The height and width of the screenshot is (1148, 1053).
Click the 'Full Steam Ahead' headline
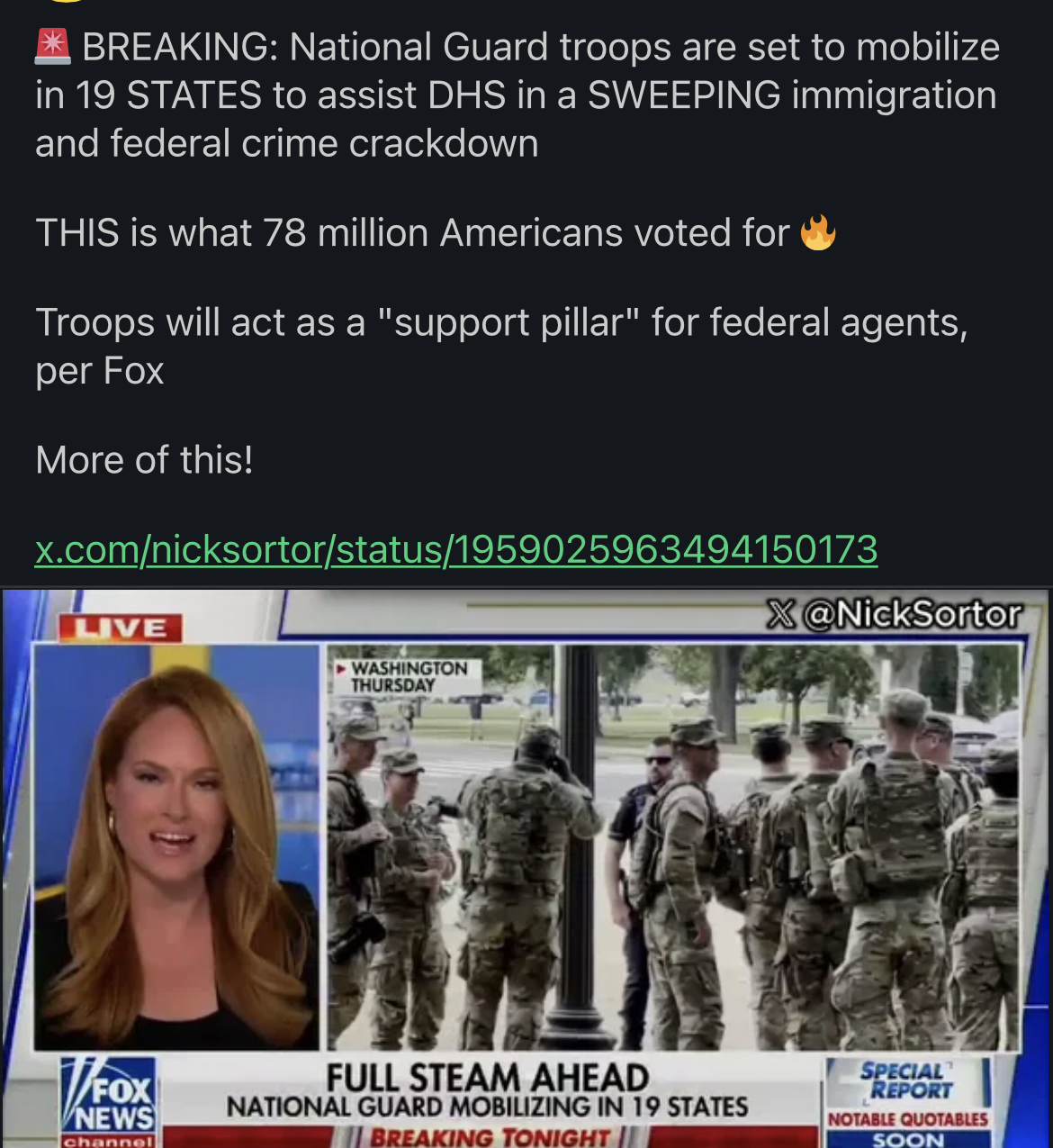click(x=487, y=1077)
